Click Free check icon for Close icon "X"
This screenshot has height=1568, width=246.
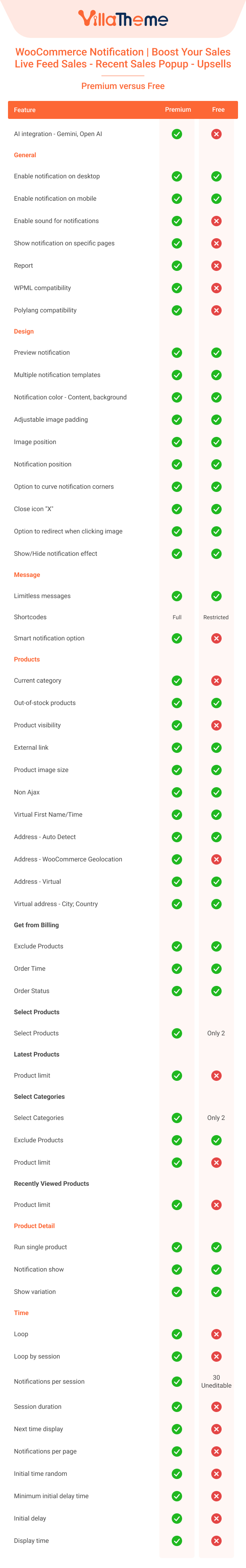click(x=216, y=509)
